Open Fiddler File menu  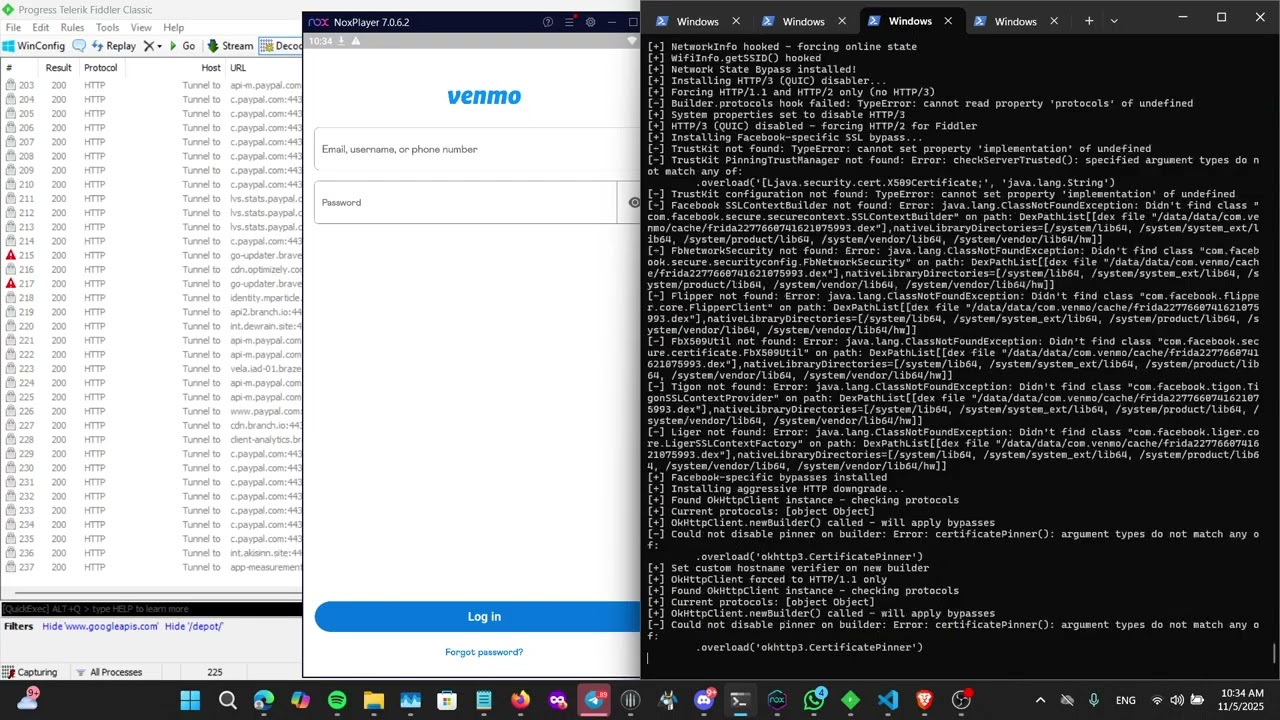[x=13, y=28]
